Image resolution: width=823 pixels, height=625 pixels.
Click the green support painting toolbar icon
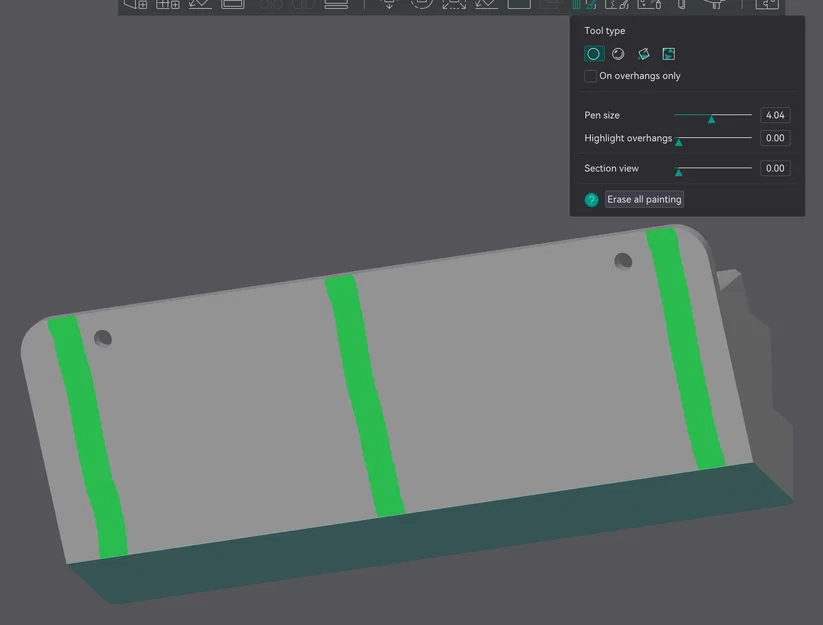coord(584,5)
